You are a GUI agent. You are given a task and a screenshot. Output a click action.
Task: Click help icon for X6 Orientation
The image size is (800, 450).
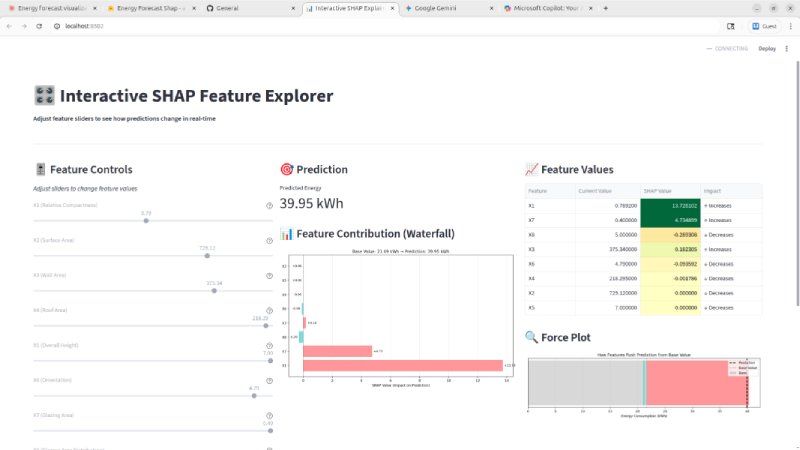pyautogui.click(x=269, y=381)
